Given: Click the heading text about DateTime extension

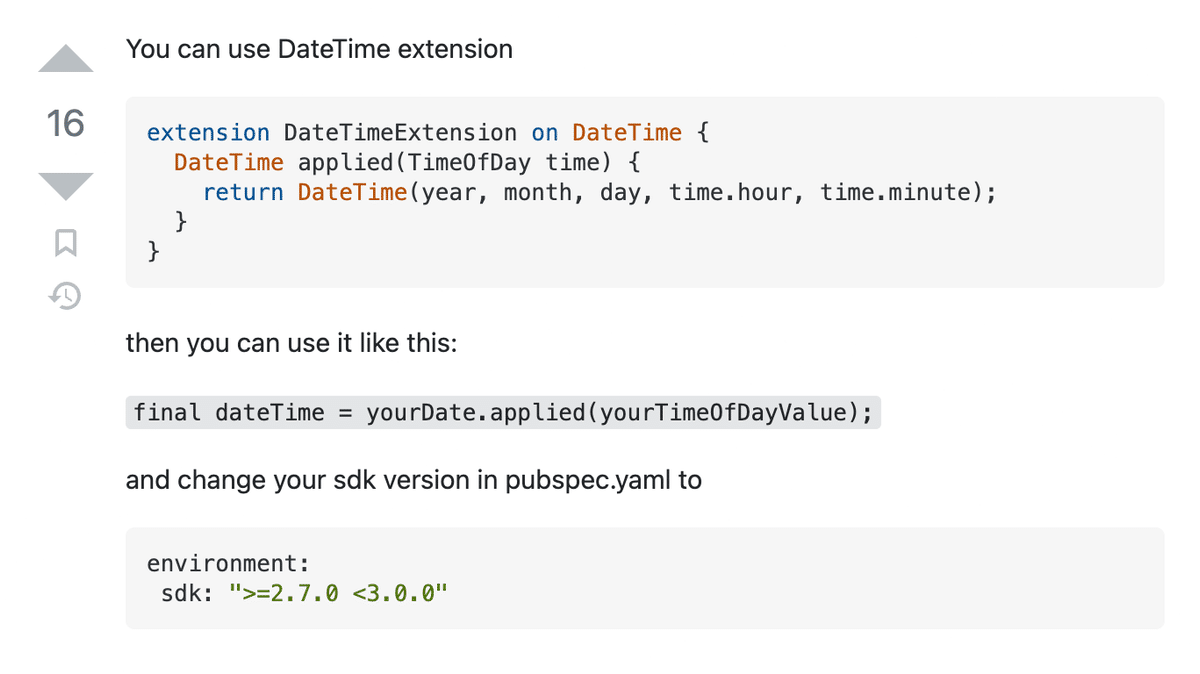Looking at the screenshot, I should (319, 48).
